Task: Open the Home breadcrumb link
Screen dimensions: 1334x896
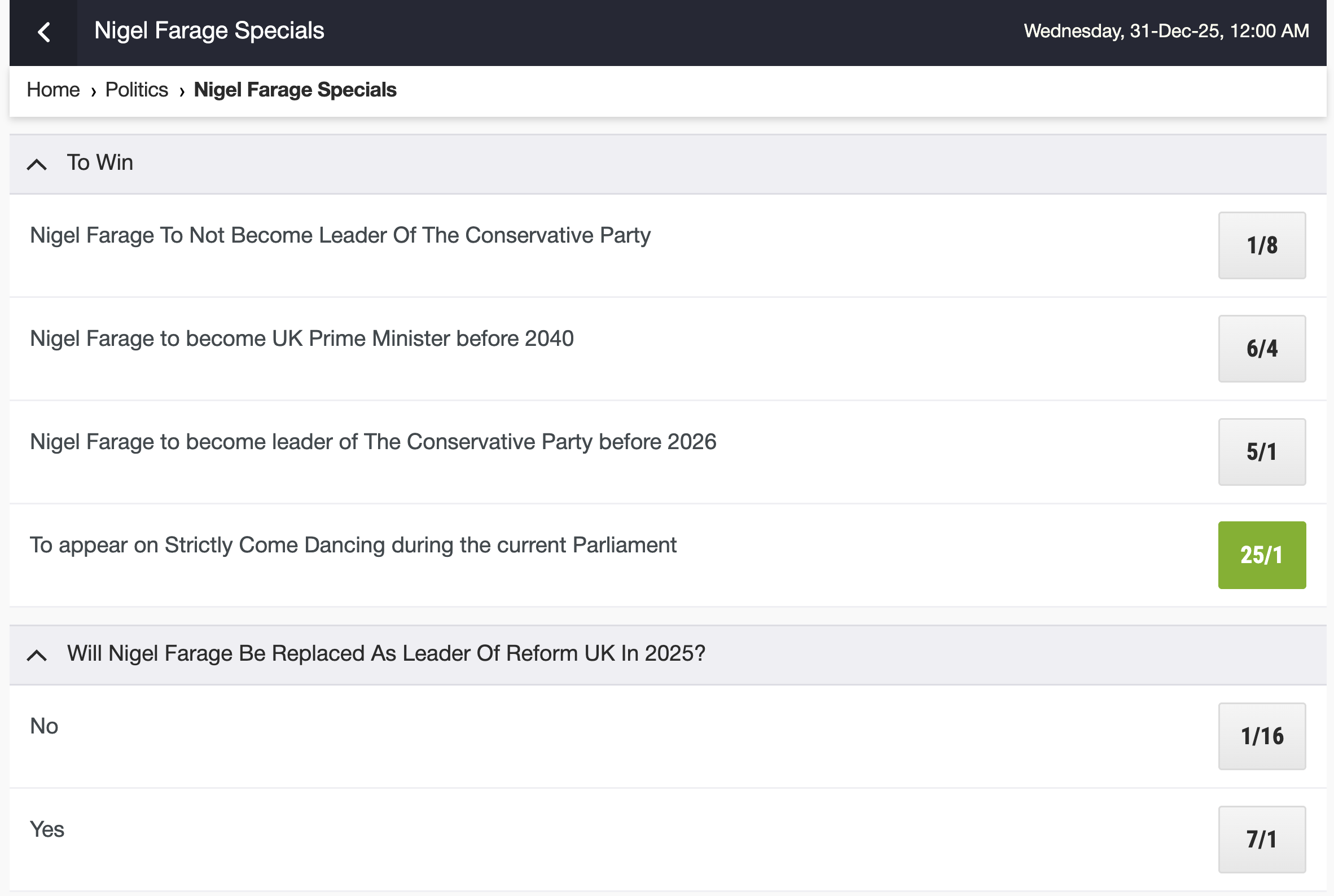Action: click(53, 90)
